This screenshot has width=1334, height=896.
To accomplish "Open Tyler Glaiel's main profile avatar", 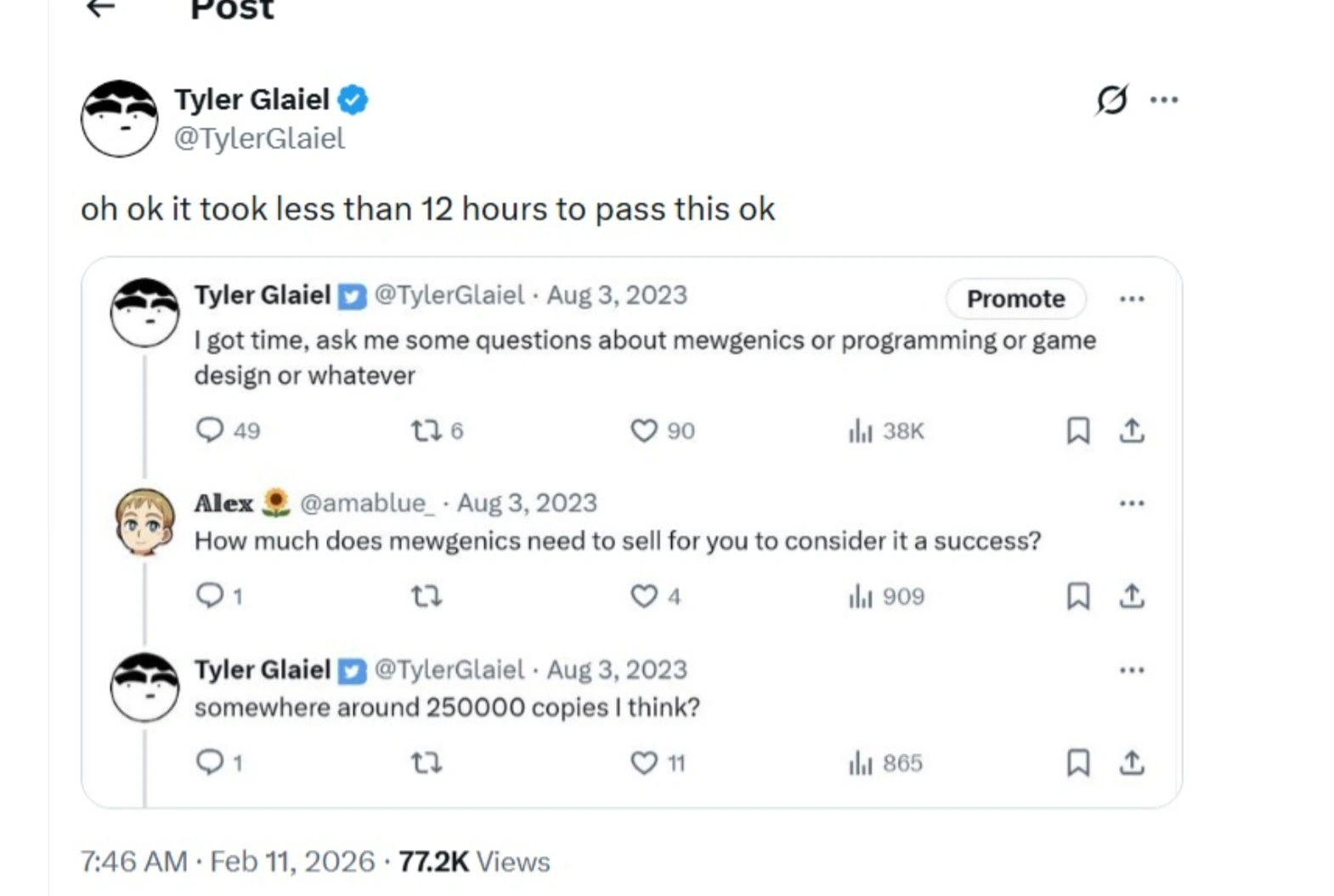I will [x=119, y=119].
